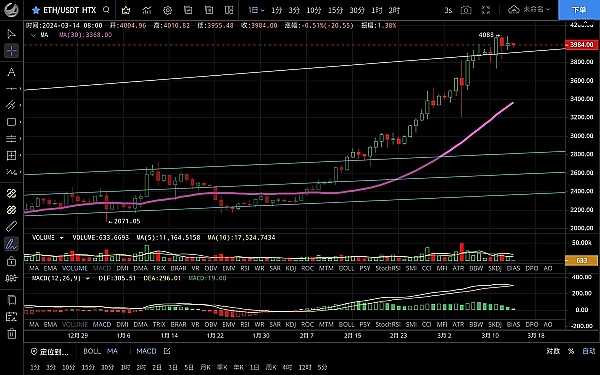The image size is (600, 375).
Task: Open the VOLUME indicator dropdown arrow
Action: pos(61,238)
